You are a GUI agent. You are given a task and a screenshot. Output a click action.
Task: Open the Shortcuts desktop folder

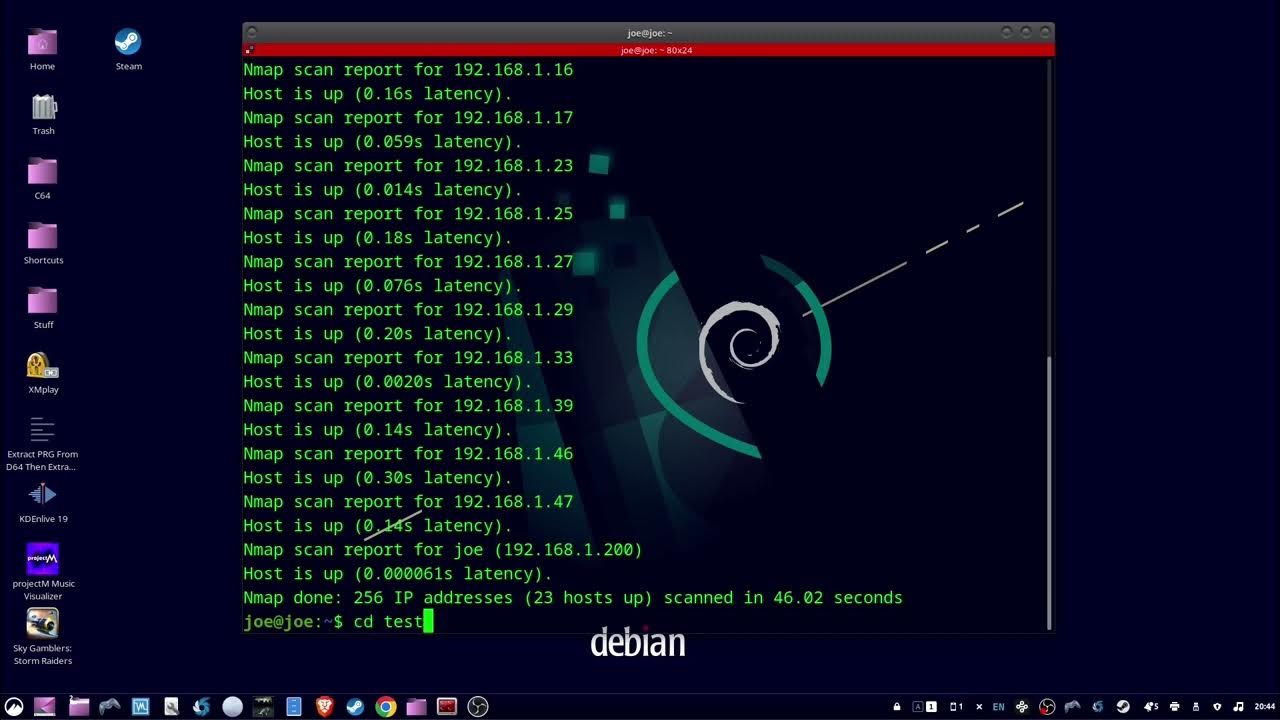click(43, 244)
